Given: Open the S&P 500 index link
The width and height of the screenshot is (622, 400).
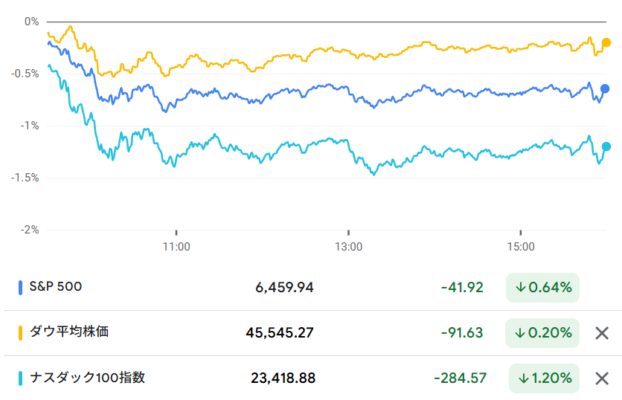Looking at the screenshot, I should tap(56, 287).
